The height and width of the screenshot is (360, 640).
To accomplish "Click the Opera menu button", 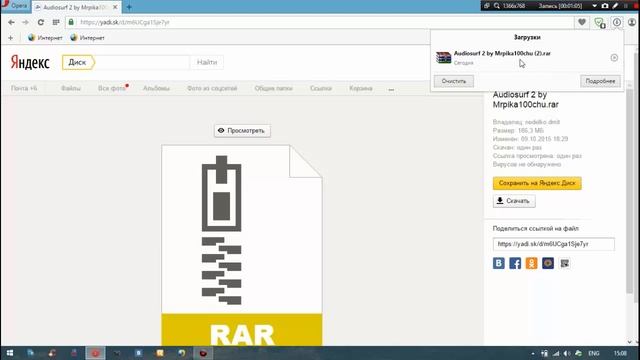I will tap(15, 6).
